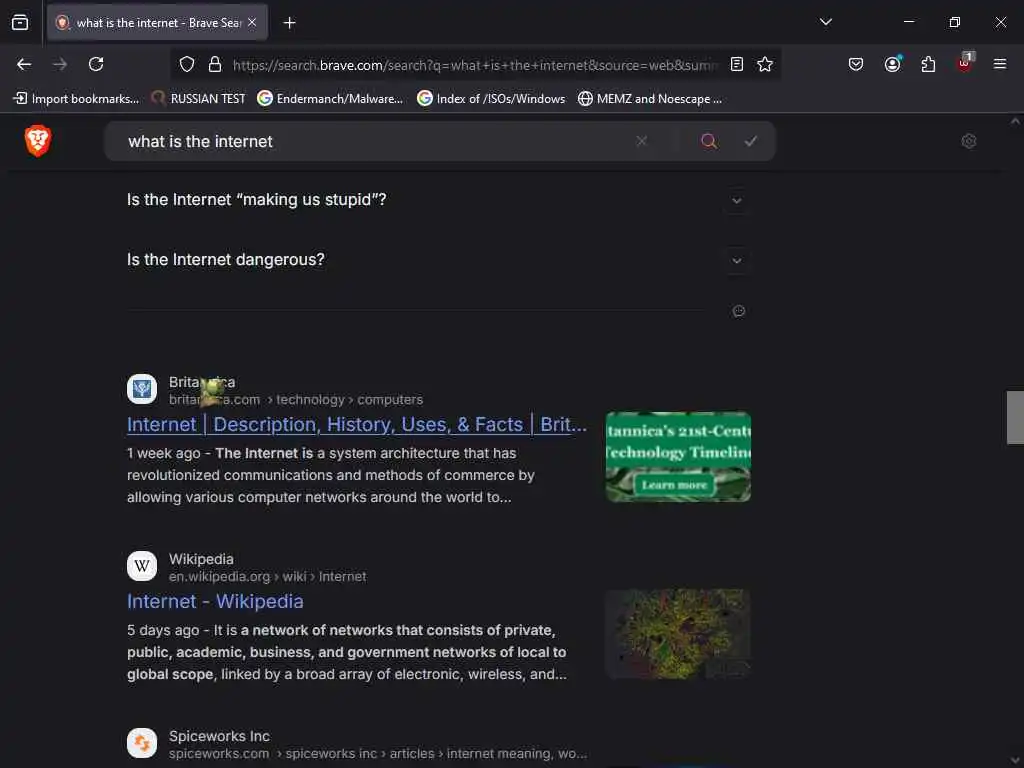Open MEMZ and Noescape bookmark
Viewport: 1024px width, 768px height.
coord(650,99)
